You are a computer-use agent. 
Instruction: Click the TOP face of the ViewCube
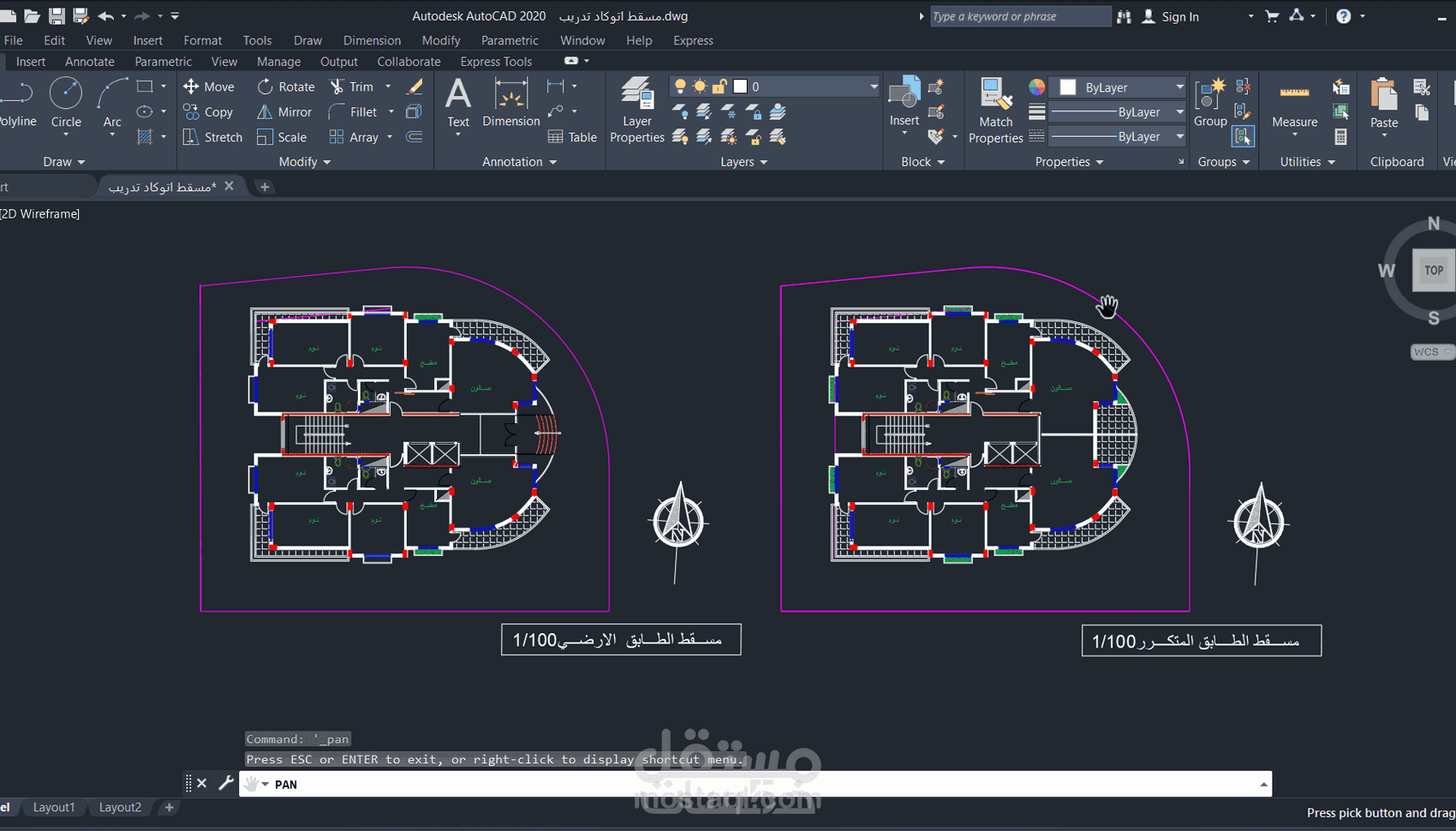[1434, 270]
